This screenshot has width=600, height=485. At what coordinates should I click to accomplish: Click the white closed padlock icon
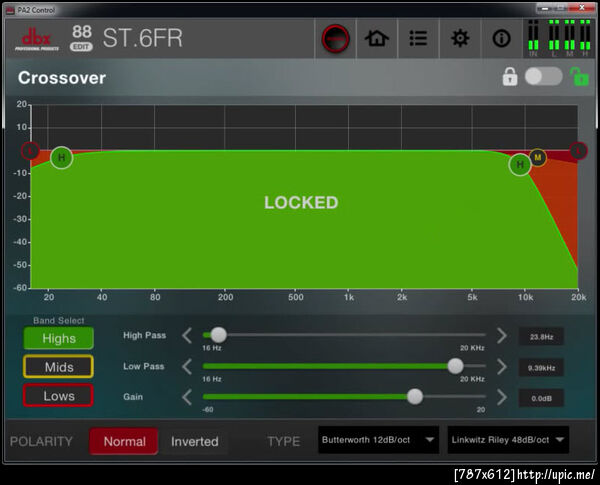click(x=510, y=77)
